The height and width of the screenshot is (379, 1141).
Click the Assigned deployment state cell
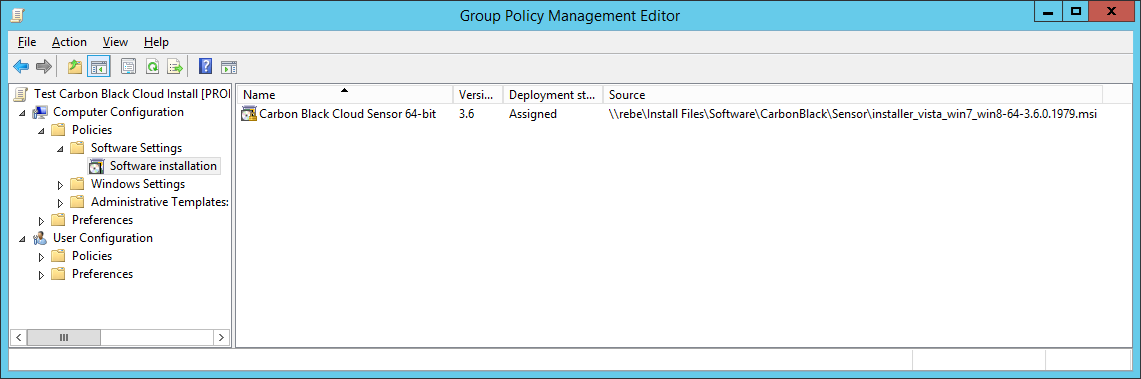(x=533, y=114)
